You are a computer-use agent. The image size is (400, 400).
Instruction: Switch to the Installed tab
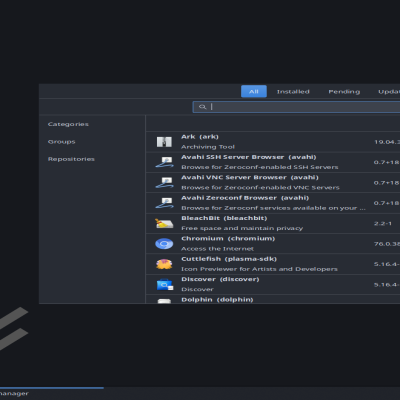point(293,91)
